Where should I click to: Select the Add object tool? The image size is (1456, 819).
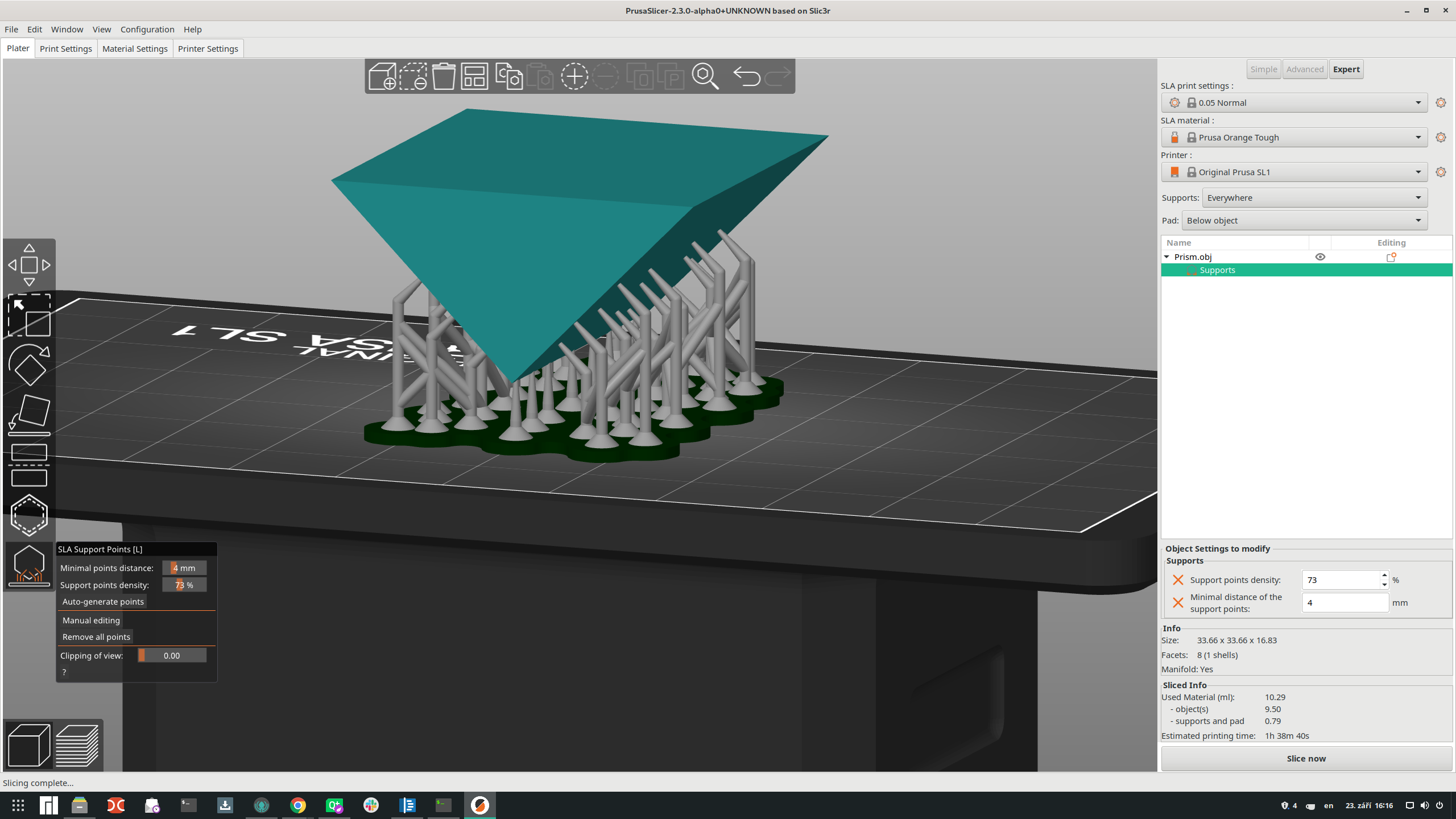[382, 76]
